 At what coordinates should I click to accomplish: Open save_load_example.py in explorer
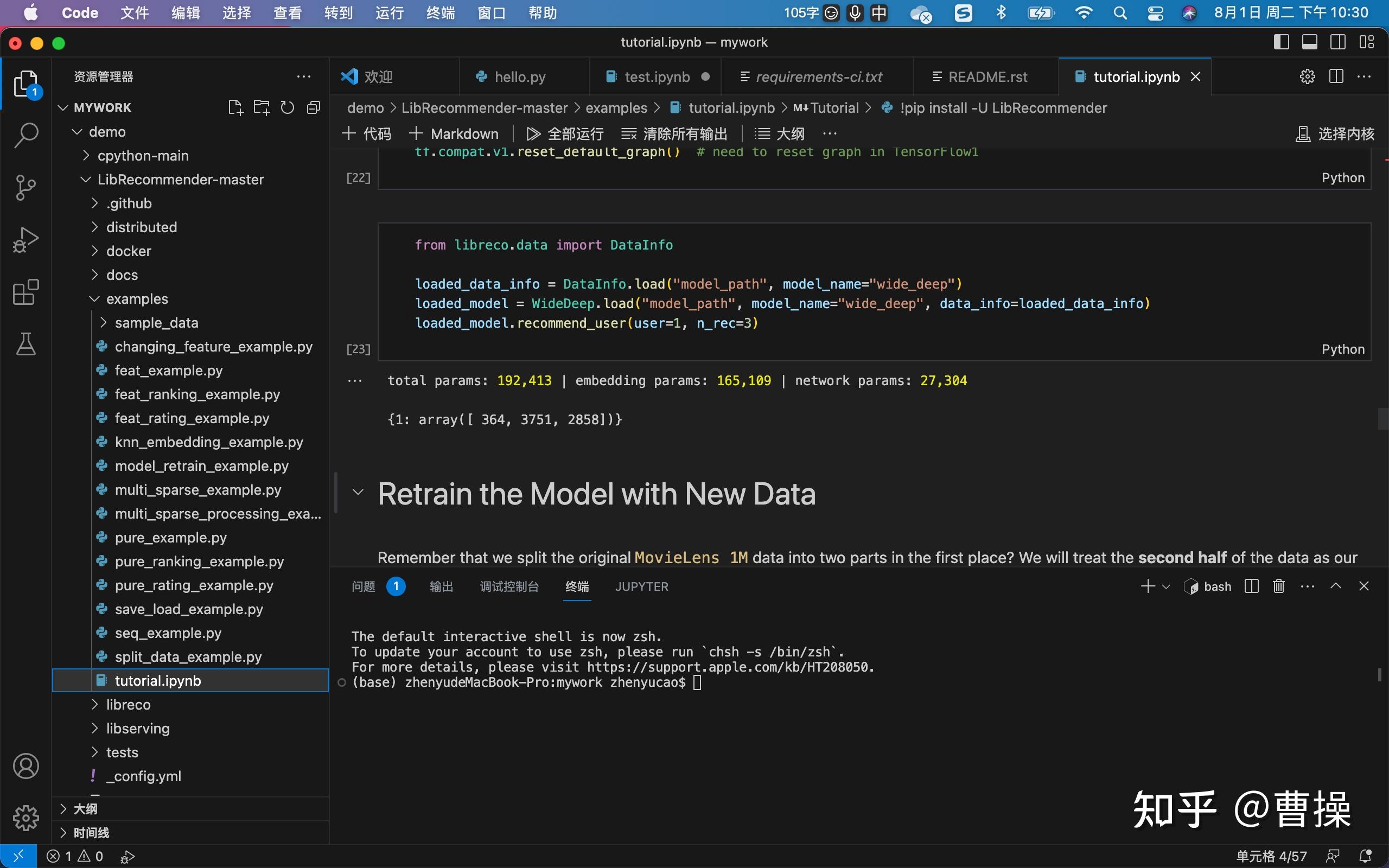tap(190, 609)
